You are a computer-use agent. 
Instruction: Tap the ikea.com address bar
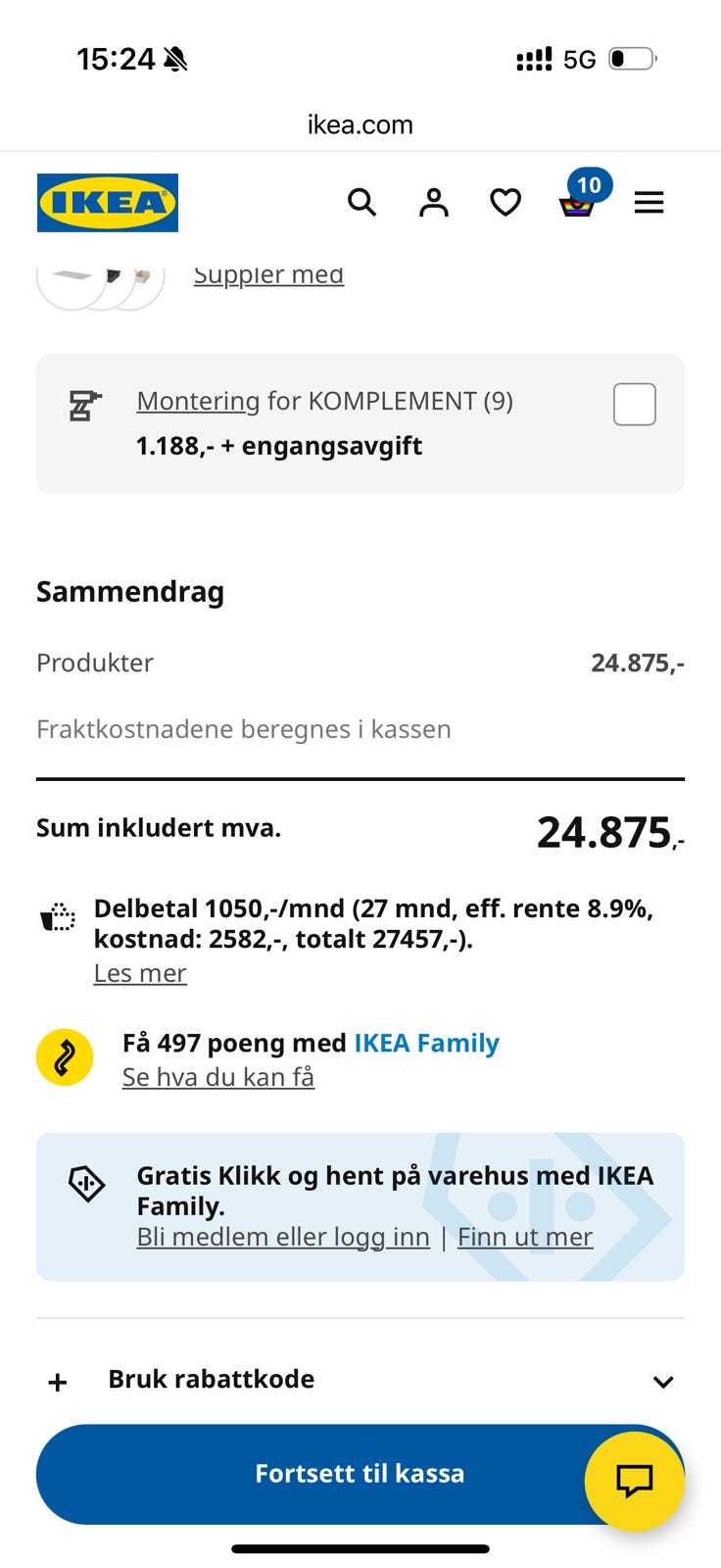[360, 124]
